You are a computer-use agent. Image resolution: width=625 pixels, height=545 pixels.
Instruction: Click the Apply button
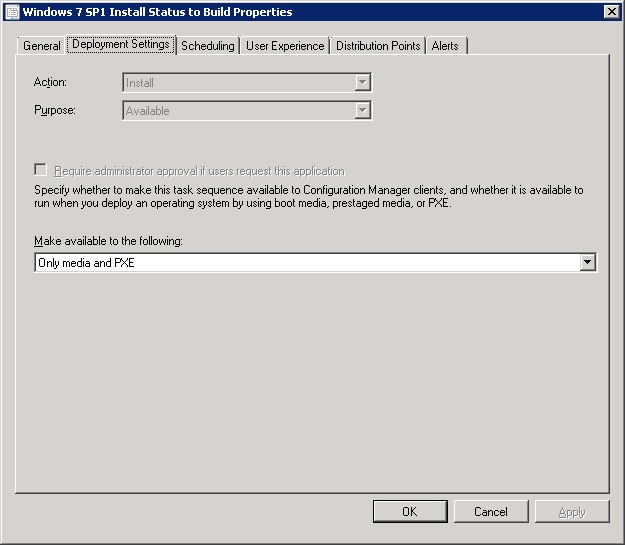tap(572, 512)
